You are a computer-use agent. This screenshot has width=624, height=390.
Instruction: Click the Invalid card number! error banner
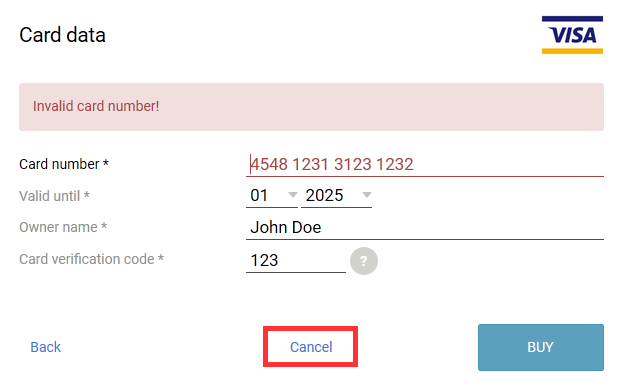[x=311, y=107]
